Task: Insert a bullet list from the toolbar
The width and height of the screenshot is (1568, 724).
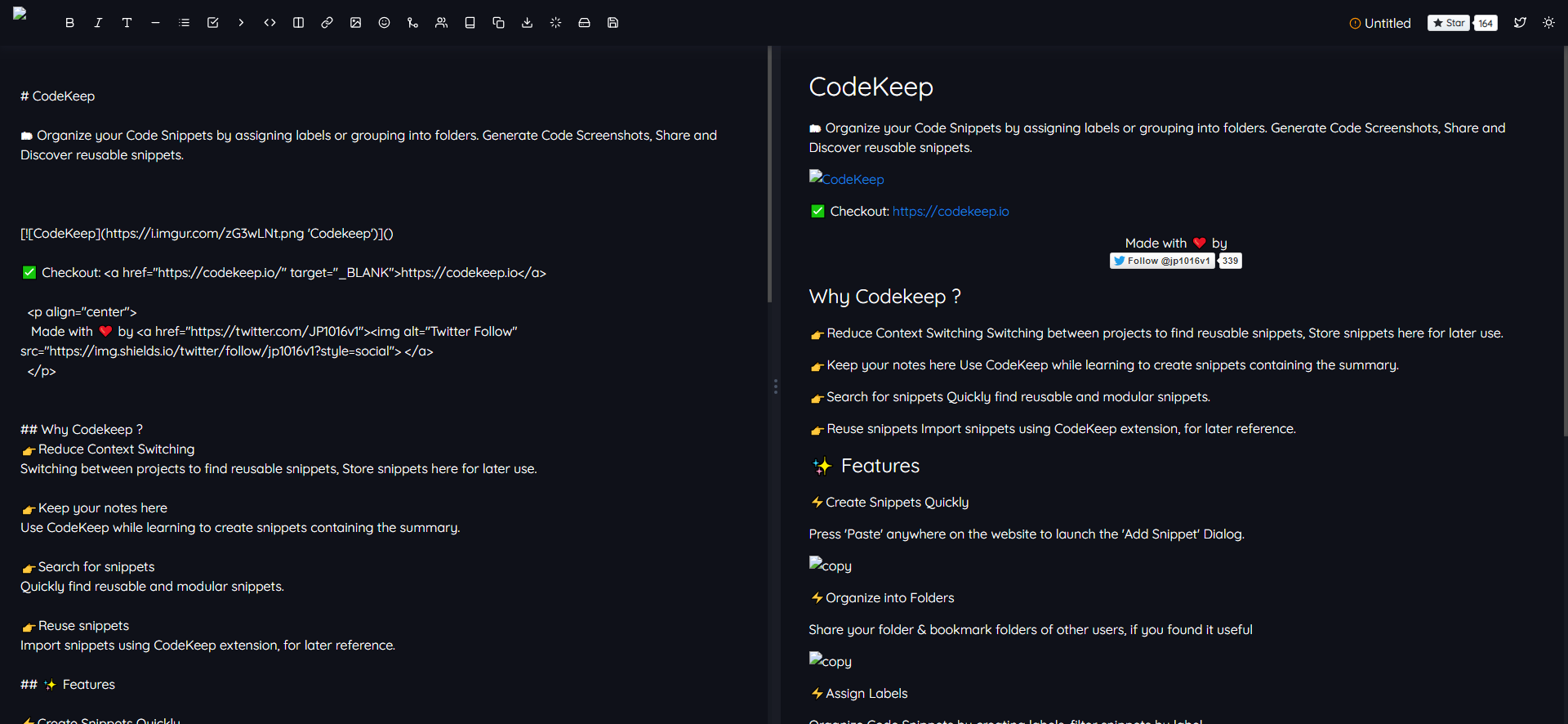Action: 184,23
